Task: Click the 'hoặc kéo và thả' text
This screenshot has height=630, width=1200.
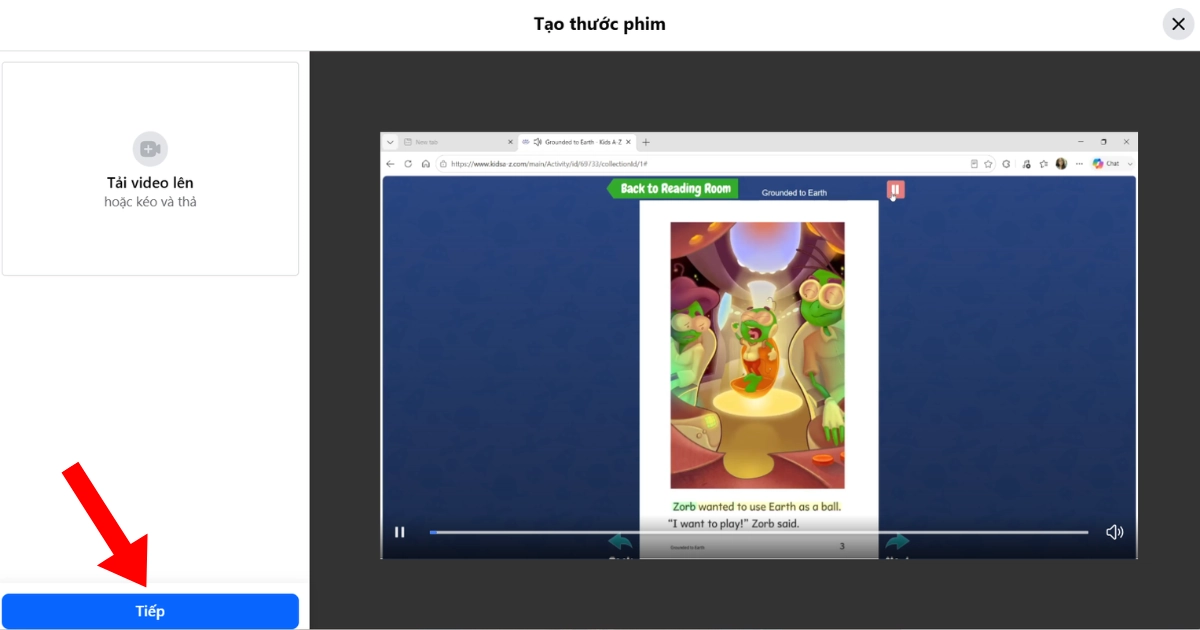Action: 150,202
